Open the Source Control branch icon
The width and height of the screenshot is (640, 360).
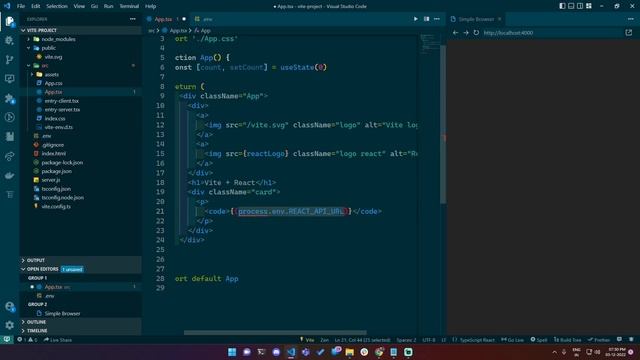pos(9,60)
